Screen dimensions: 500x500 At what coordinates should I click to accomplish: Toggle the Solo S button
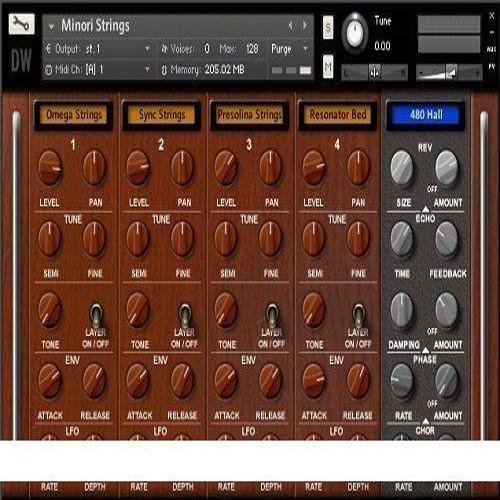(x=328, y=27)
